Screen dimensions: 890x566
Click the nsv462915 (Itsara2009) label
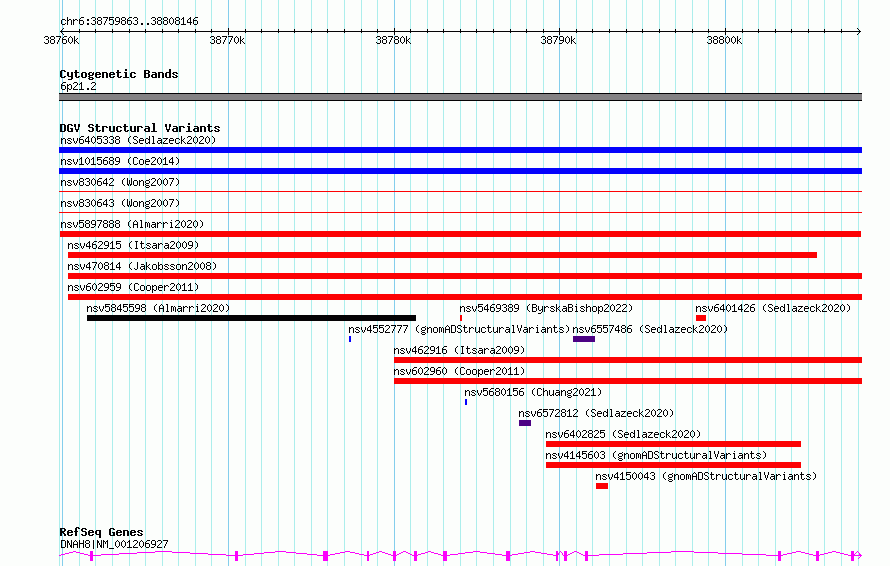(x=133, y=245)
